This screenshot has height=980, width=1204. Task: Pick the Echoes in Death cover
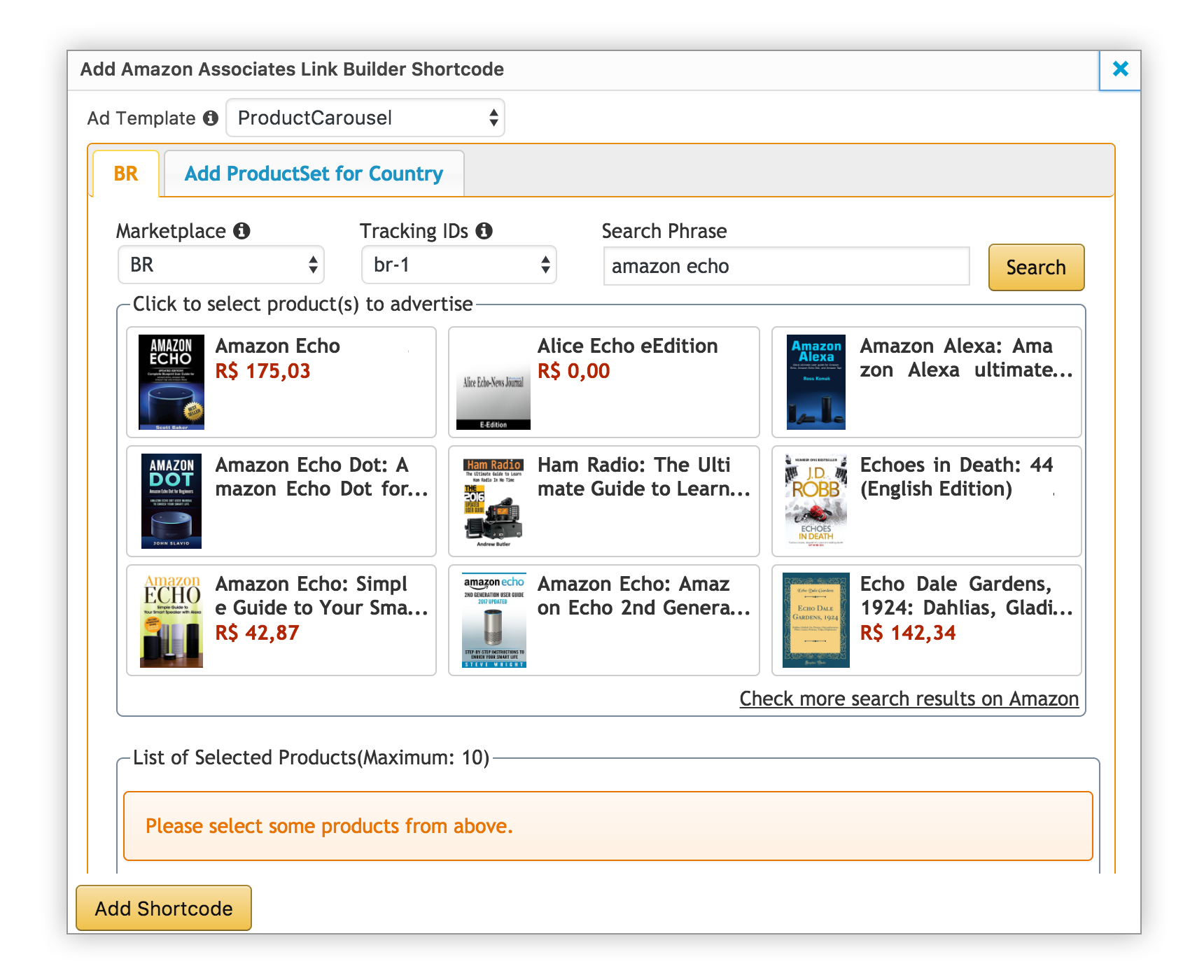click(x=816, y=501)
